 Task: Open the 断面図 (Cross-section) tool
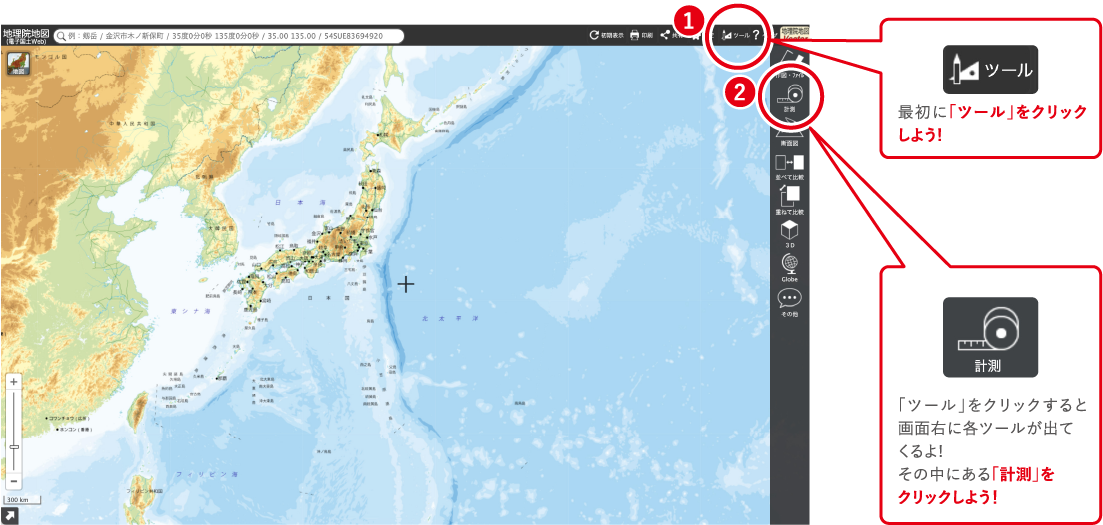[x=789, y=134]
